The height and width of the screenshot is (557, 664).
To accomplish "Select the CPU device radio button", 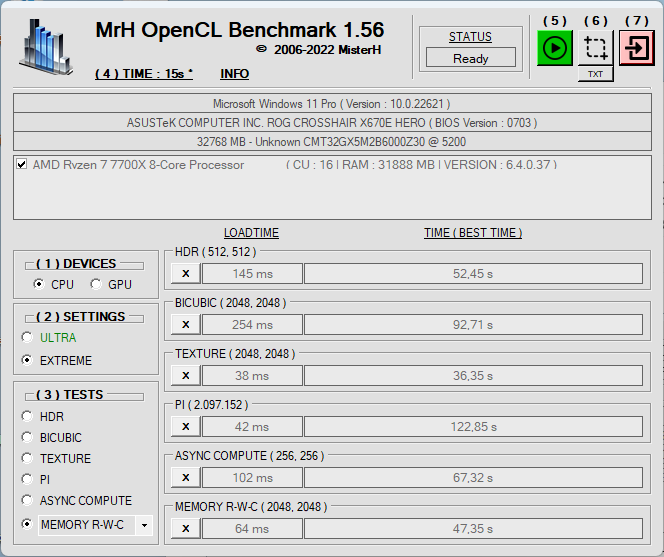I will pyautogui.click(x=39, y=284).
